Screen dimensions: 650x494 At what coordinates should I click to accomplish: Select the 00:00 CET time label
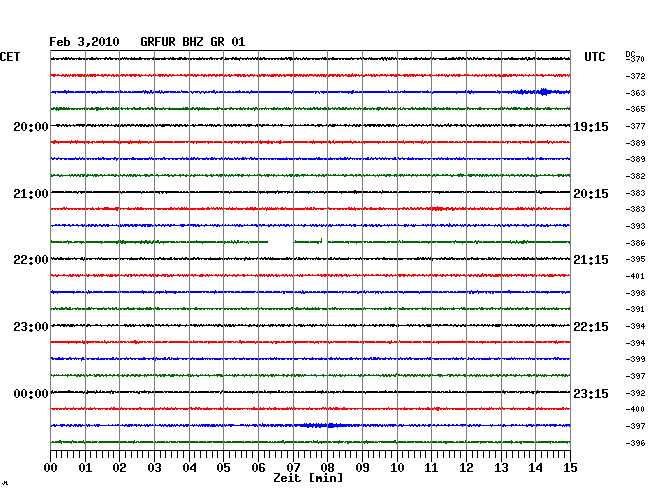pyautogui.click(x=31, y=394)
